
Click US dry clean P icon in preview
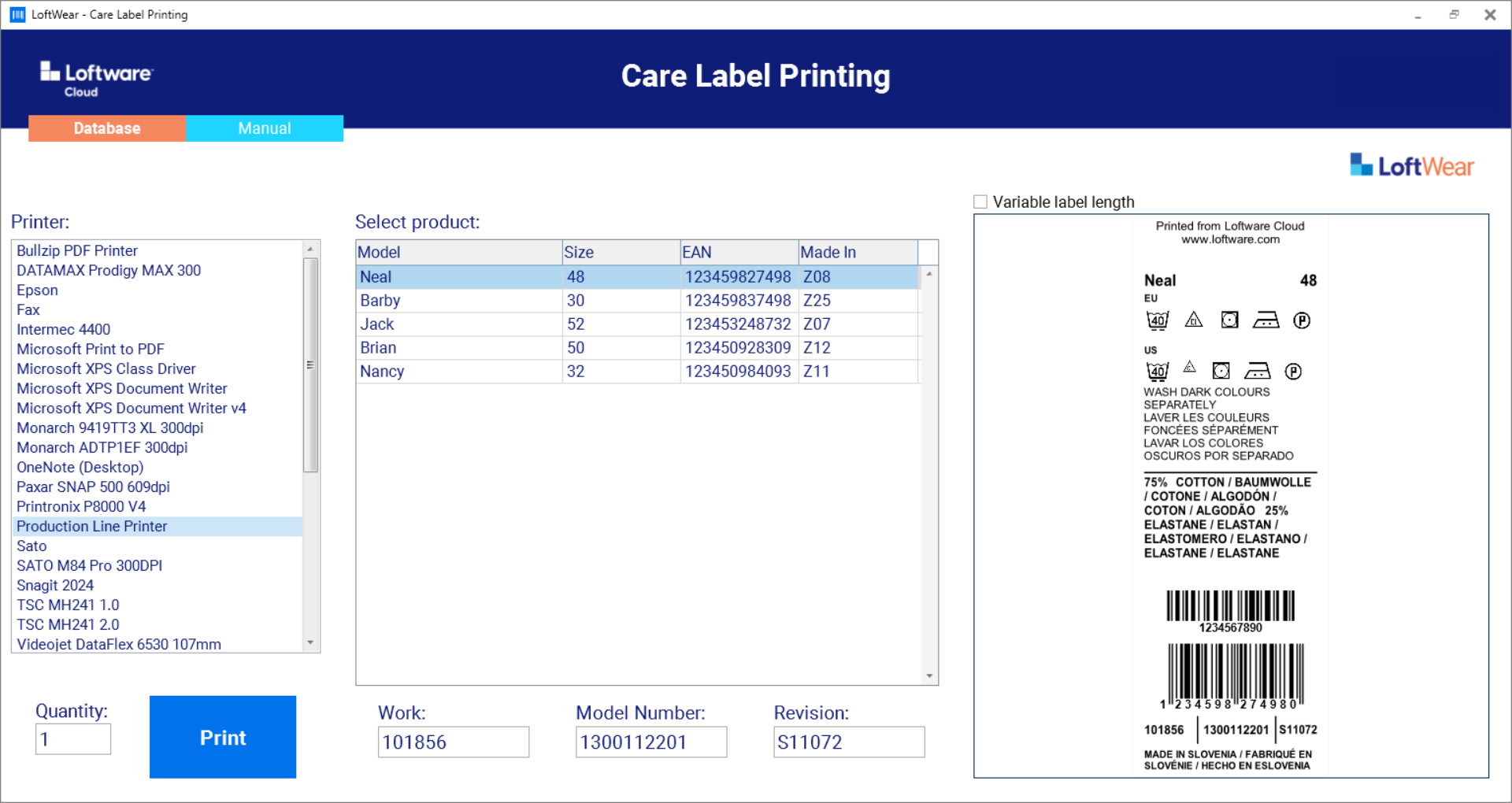point(1293,372)
